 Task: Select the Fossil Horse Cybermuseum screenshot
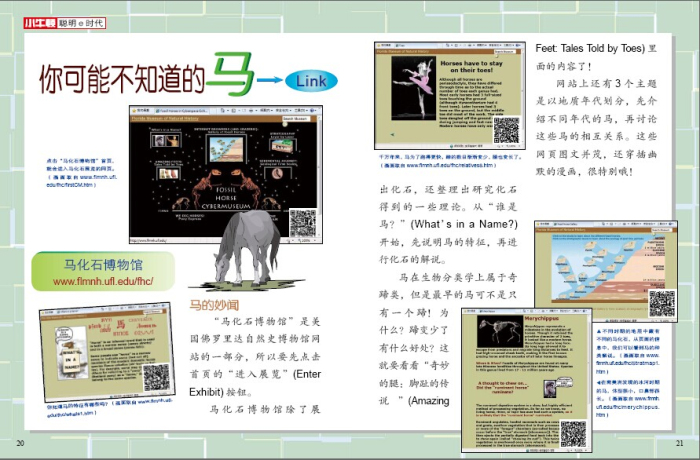point(222,173)
